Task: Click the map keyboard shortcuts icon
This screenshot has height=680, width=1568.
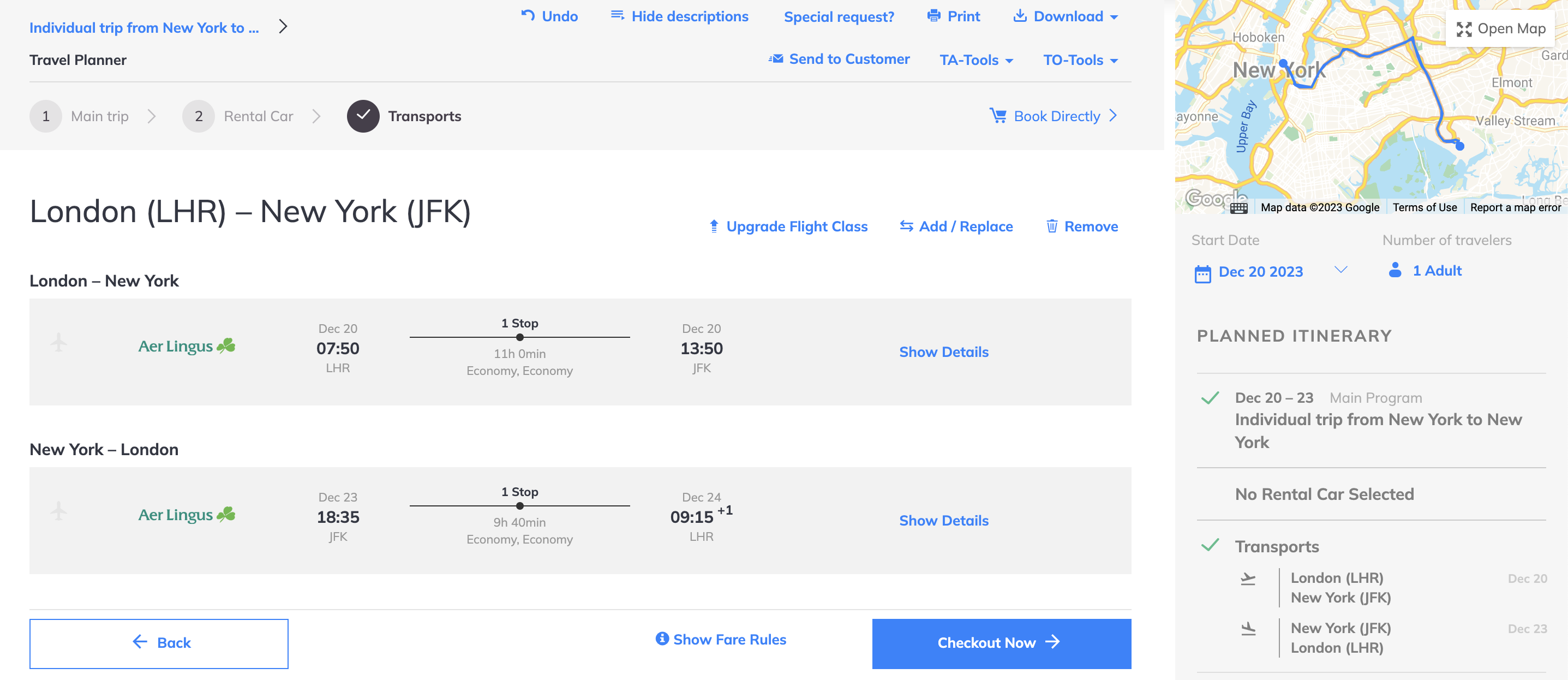Action: (x=1238, y=208)
